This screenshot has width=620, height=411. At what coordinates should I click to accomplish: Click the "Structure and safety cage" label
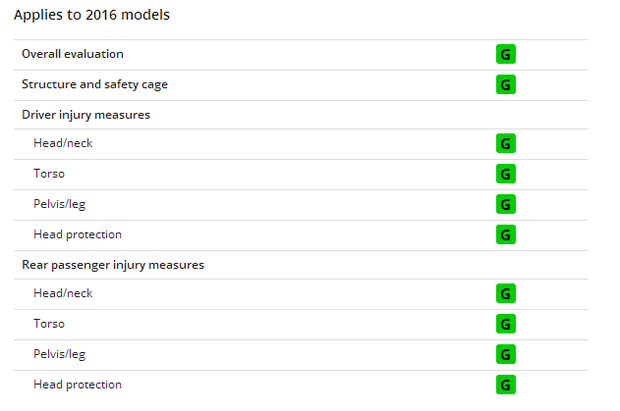95,84
